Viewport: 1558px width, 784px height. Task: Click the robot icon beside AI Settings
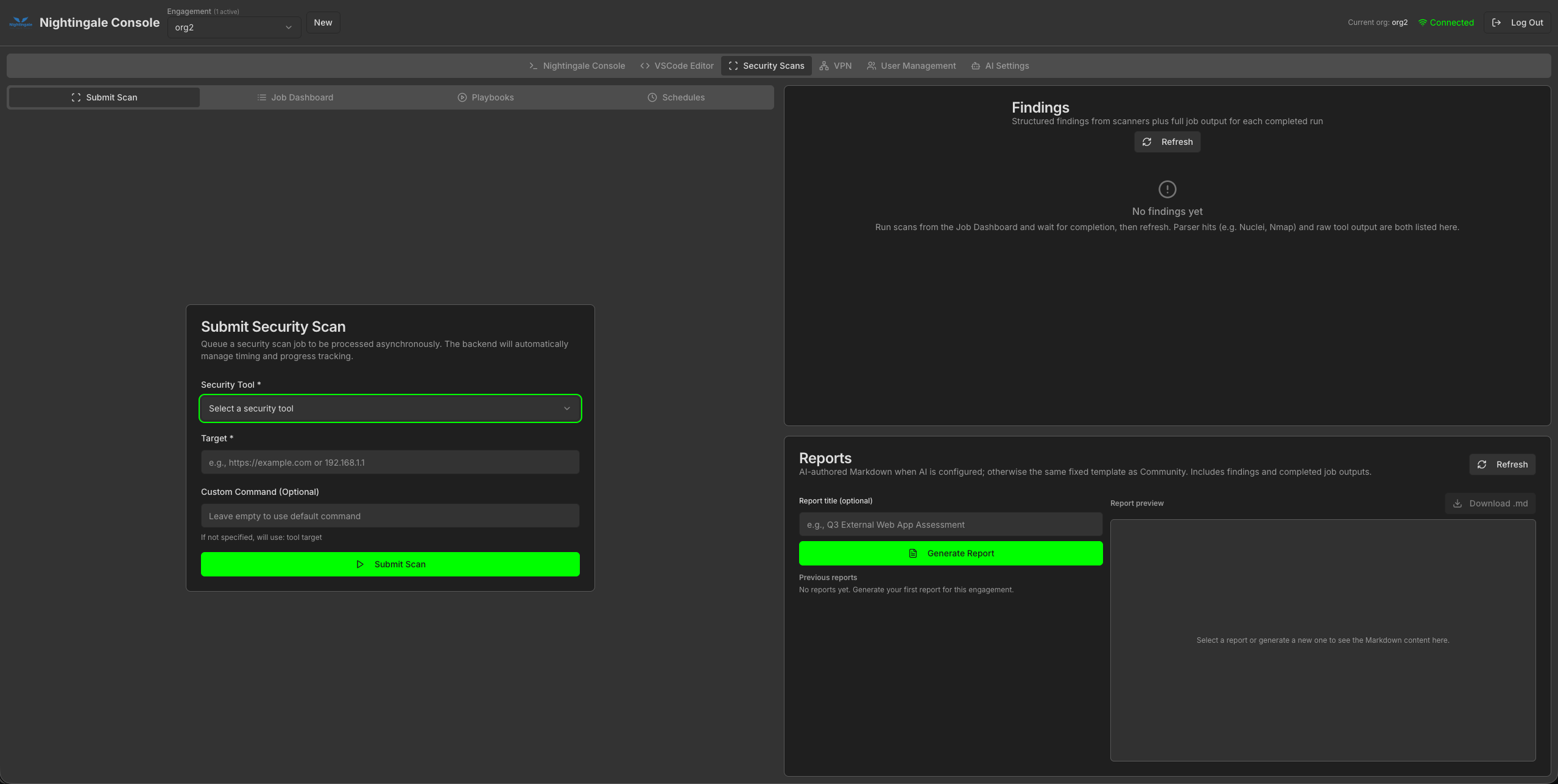975,66
